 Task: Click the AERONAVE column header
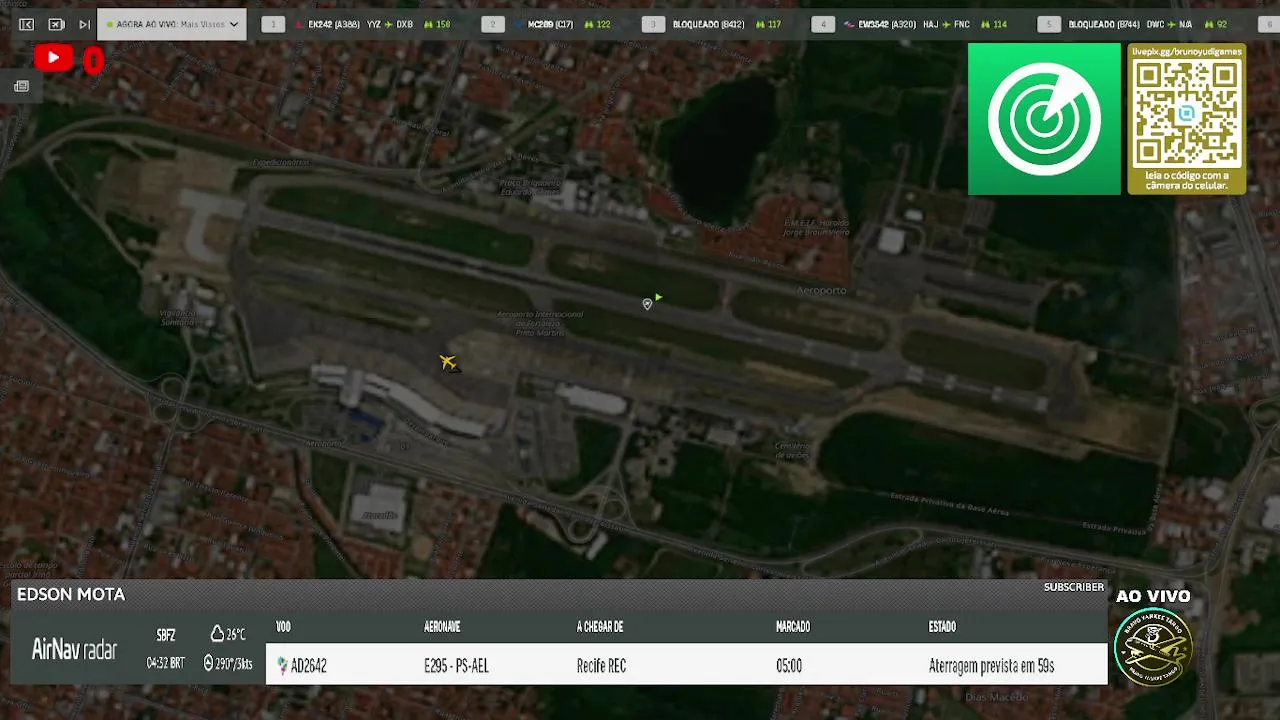point(442,627)
